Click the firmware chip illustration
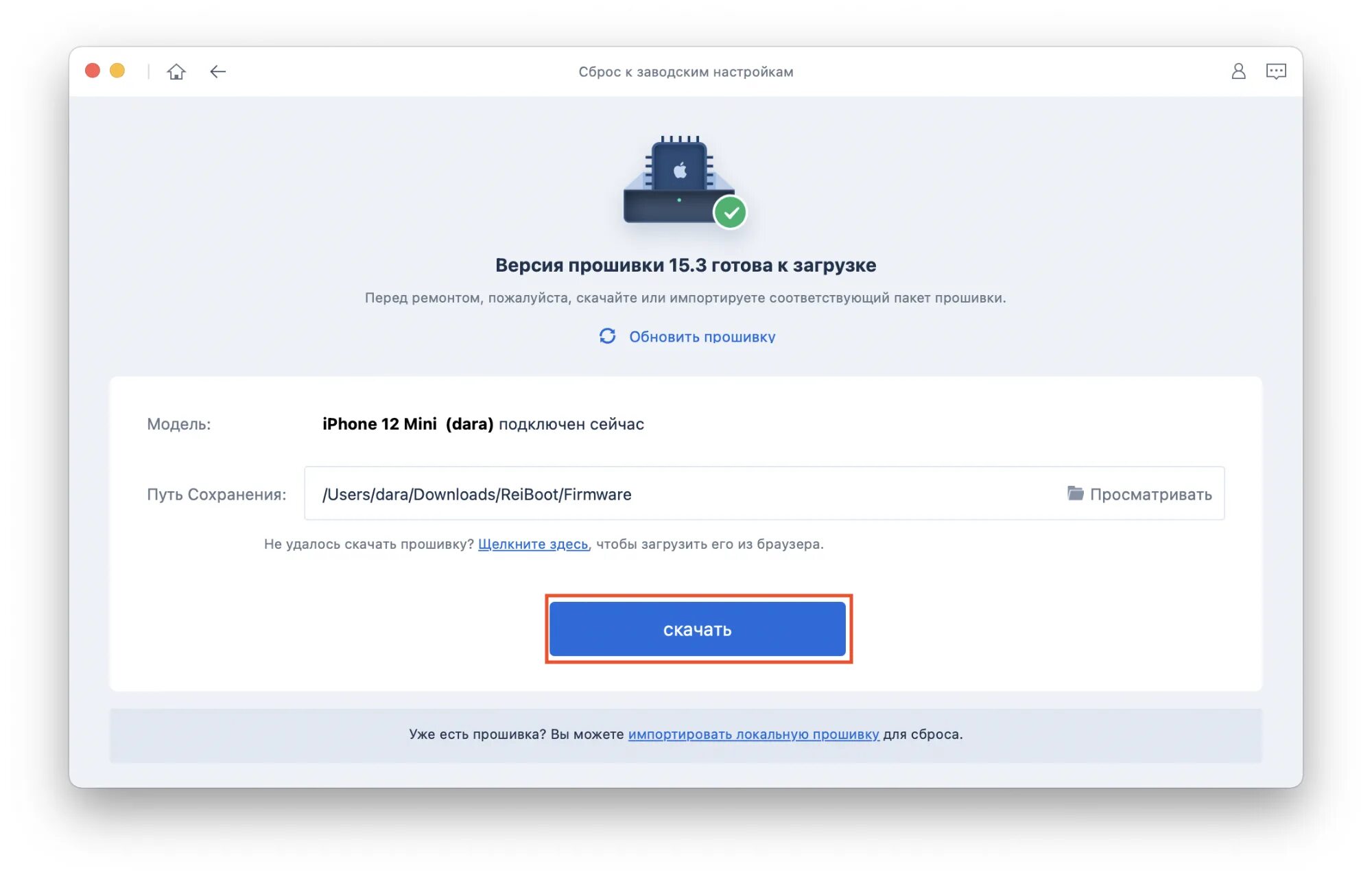 point(685,181)
